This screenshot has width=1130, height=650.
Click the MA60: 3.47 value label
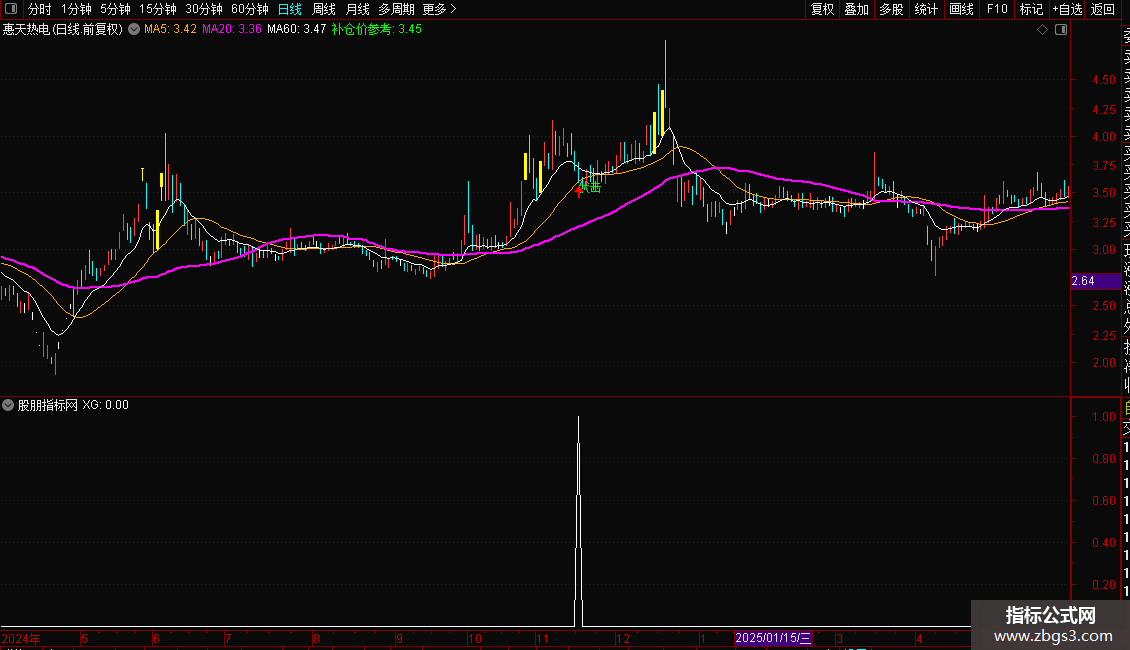(x=296, y=29)
